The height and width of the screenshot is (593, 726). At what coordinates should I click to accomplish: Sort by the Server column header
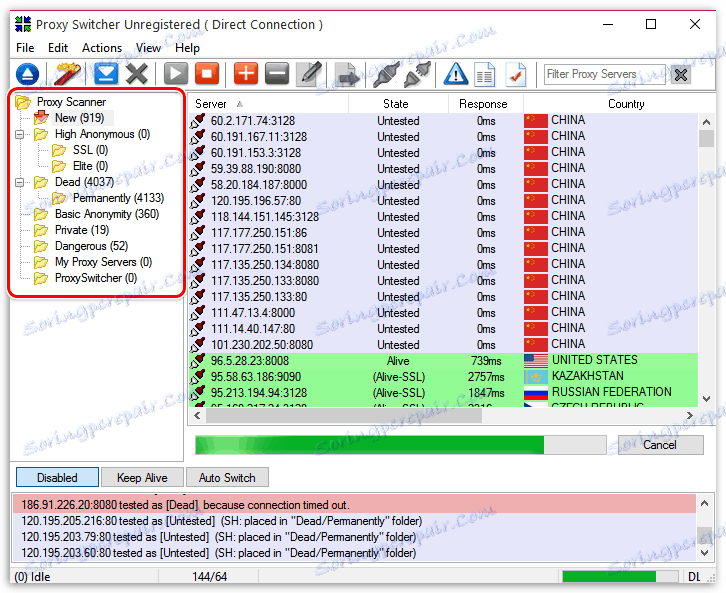point(269,104)
